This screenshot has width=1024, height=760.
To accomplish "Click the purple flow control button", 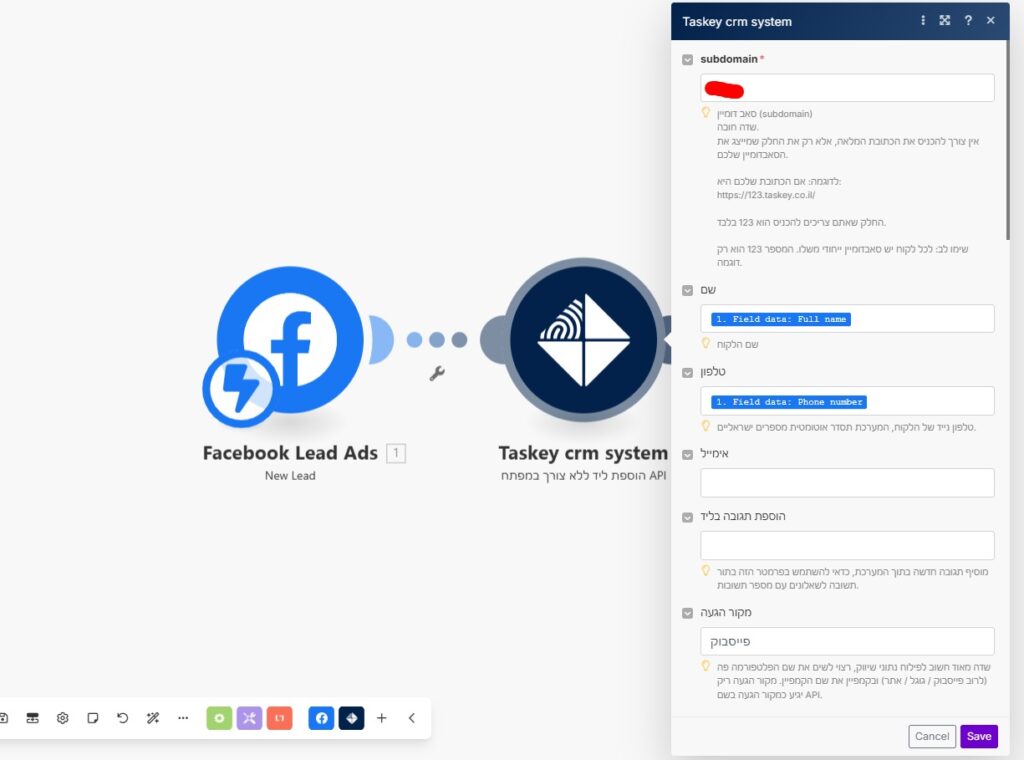I will [250, 718].
